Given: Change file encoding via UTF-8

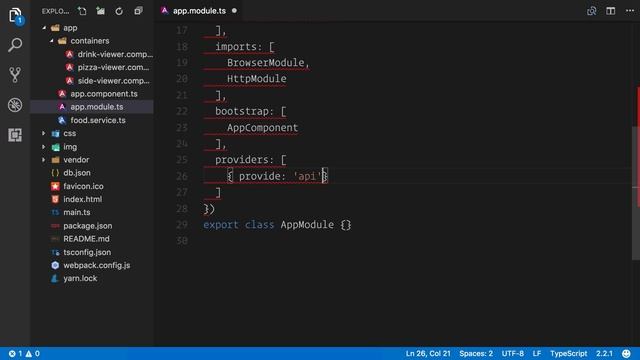Looking at the screenshot, I should pos(513,353).
